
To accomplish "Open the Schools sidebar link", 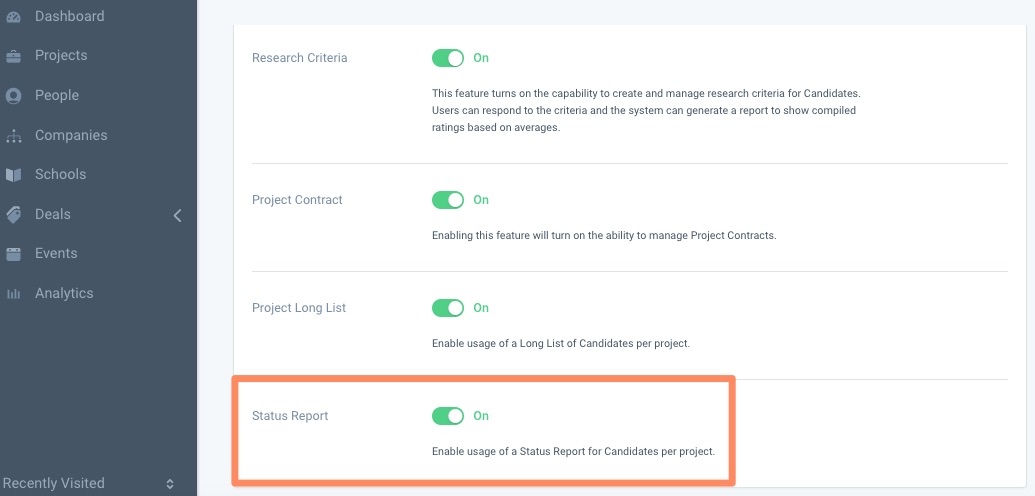I will [61, 174].
